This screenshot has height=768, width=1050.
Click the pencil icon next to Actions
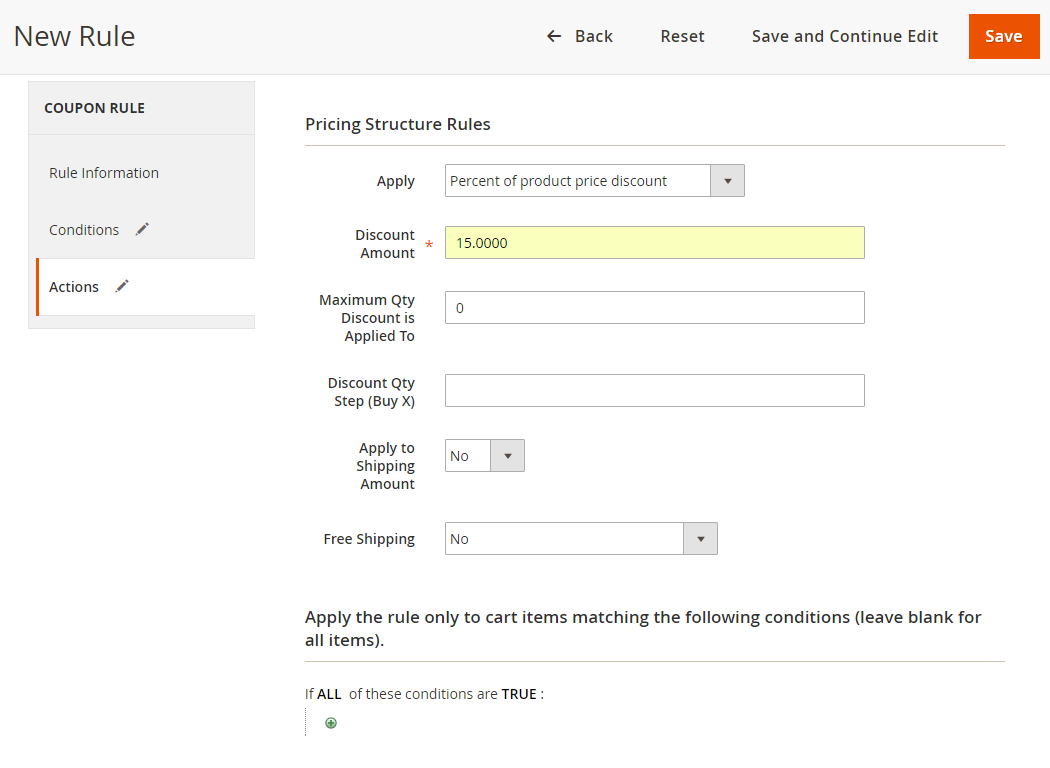(122, 286)
